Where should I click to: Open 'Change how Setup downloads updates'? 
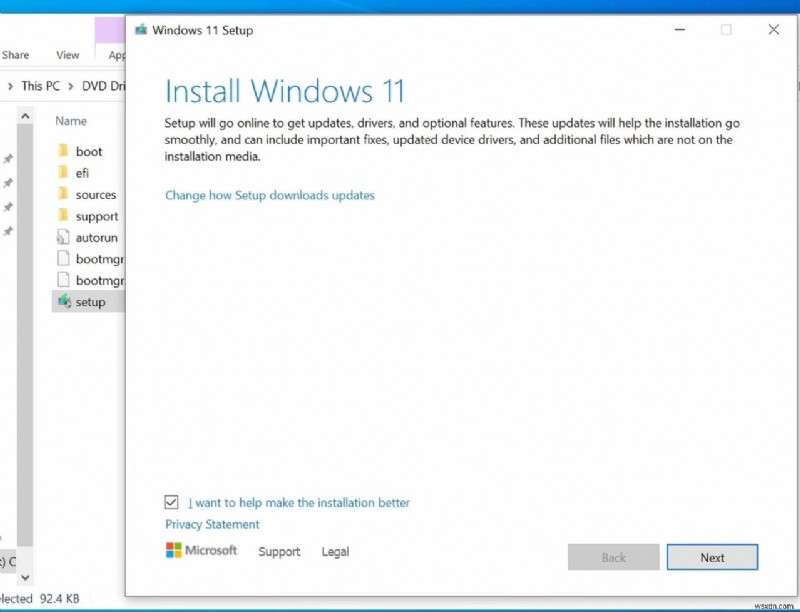[x=268, y=195]
